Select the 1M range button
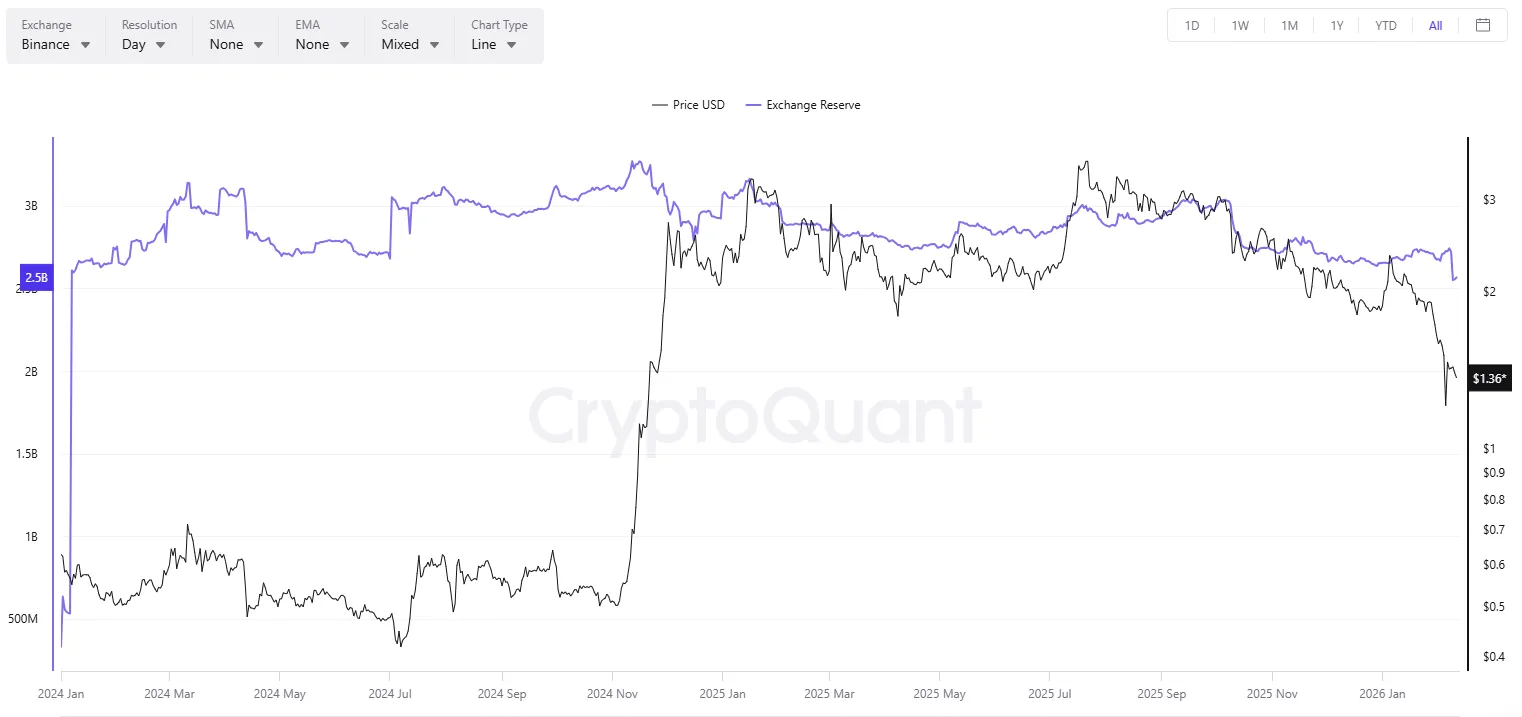 click(1289, 25)
